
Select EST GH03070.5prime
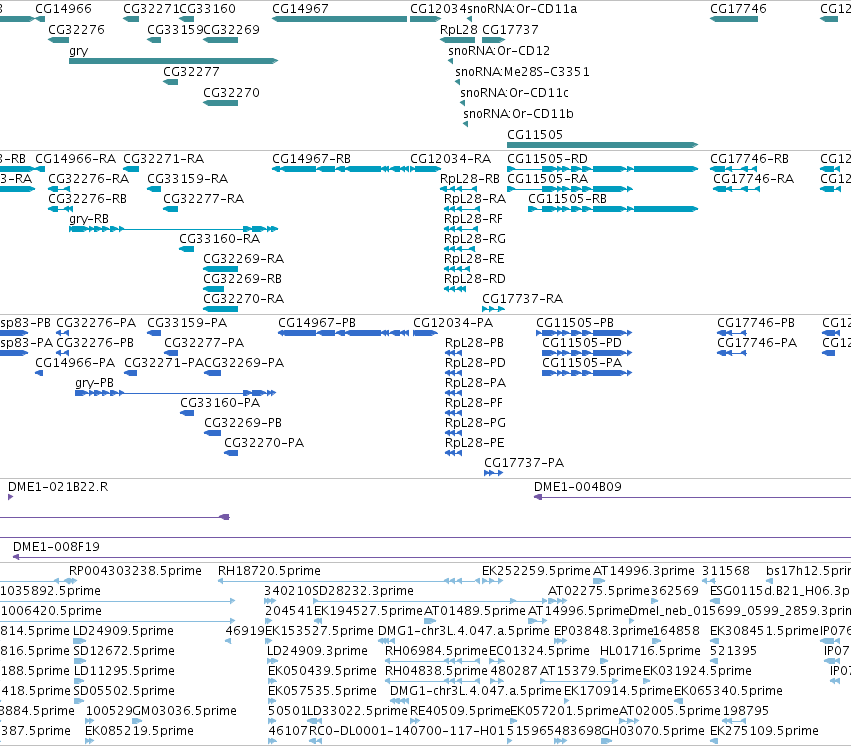(607, 742)
